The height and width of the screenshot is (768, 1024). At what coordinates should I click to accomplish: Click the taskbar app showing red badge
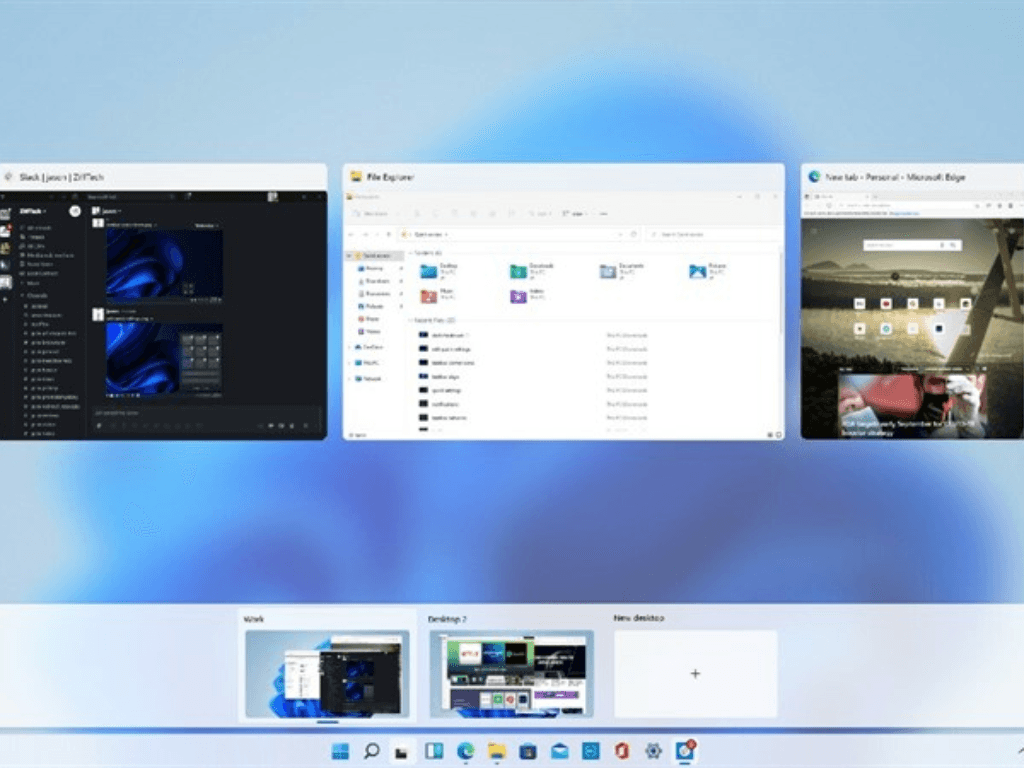click(x=685, y=750)
